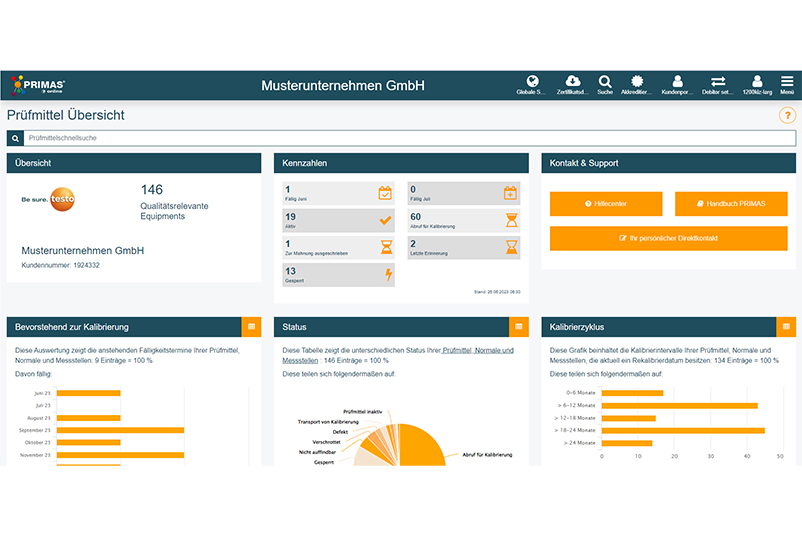Click the Kennzahlen panel header
802x536 pixels.
point(401,163)
